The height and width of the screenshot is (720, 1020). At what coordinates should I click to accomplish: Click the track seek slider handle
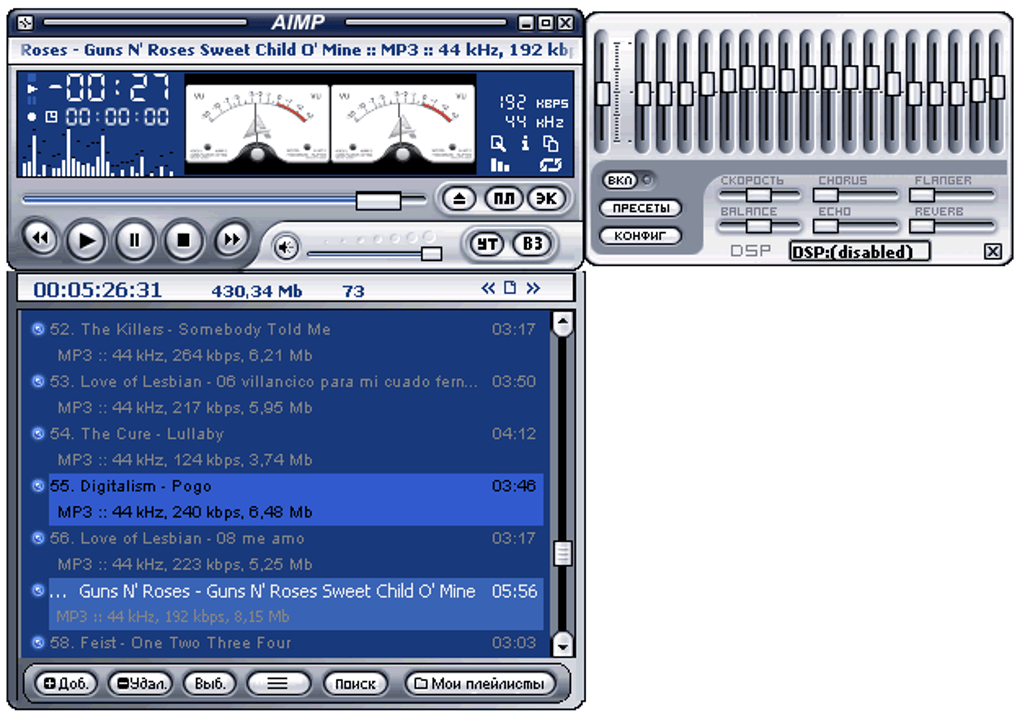pos(378,200)
